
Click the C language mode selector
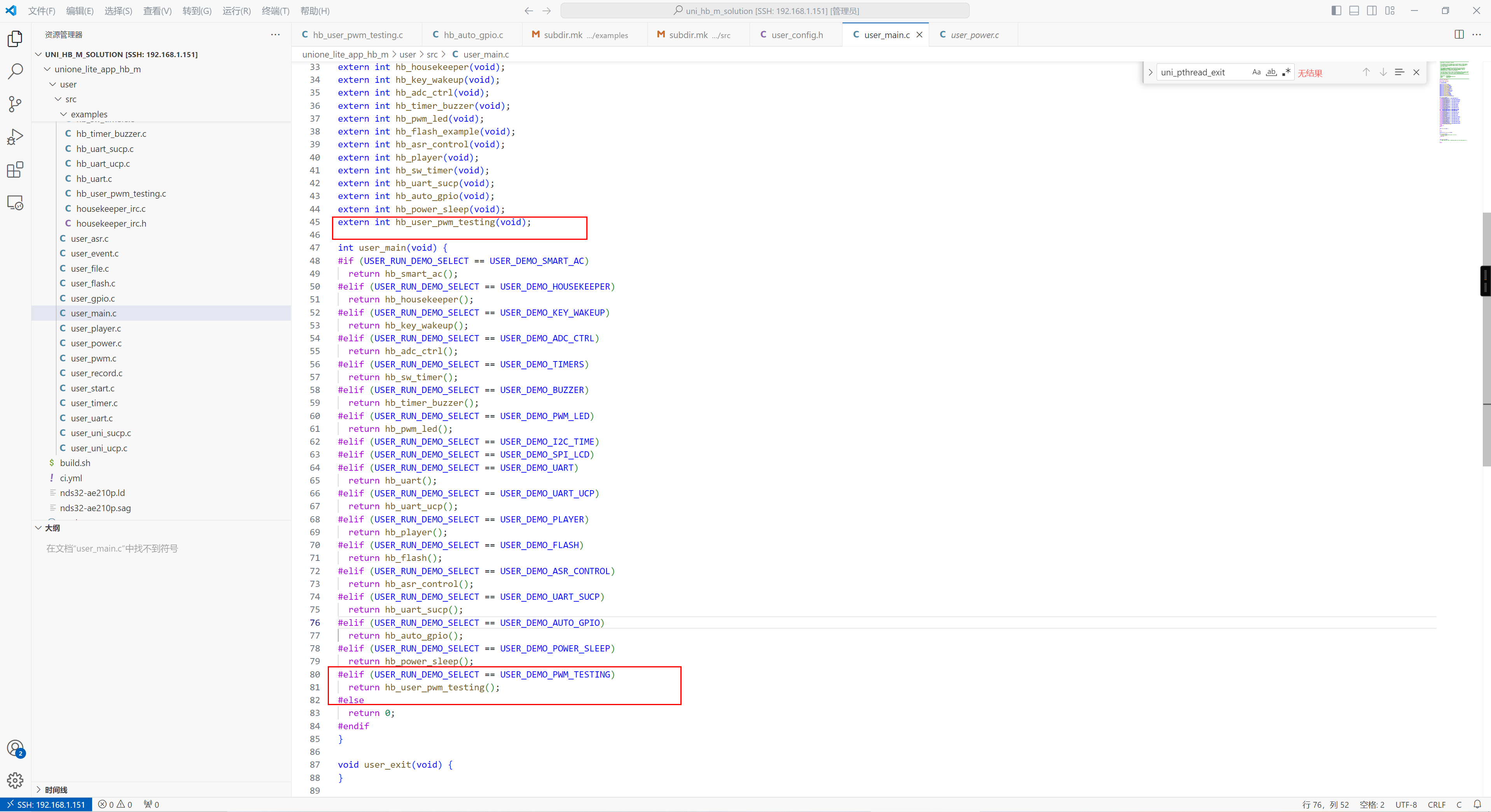coord(1459,805)
